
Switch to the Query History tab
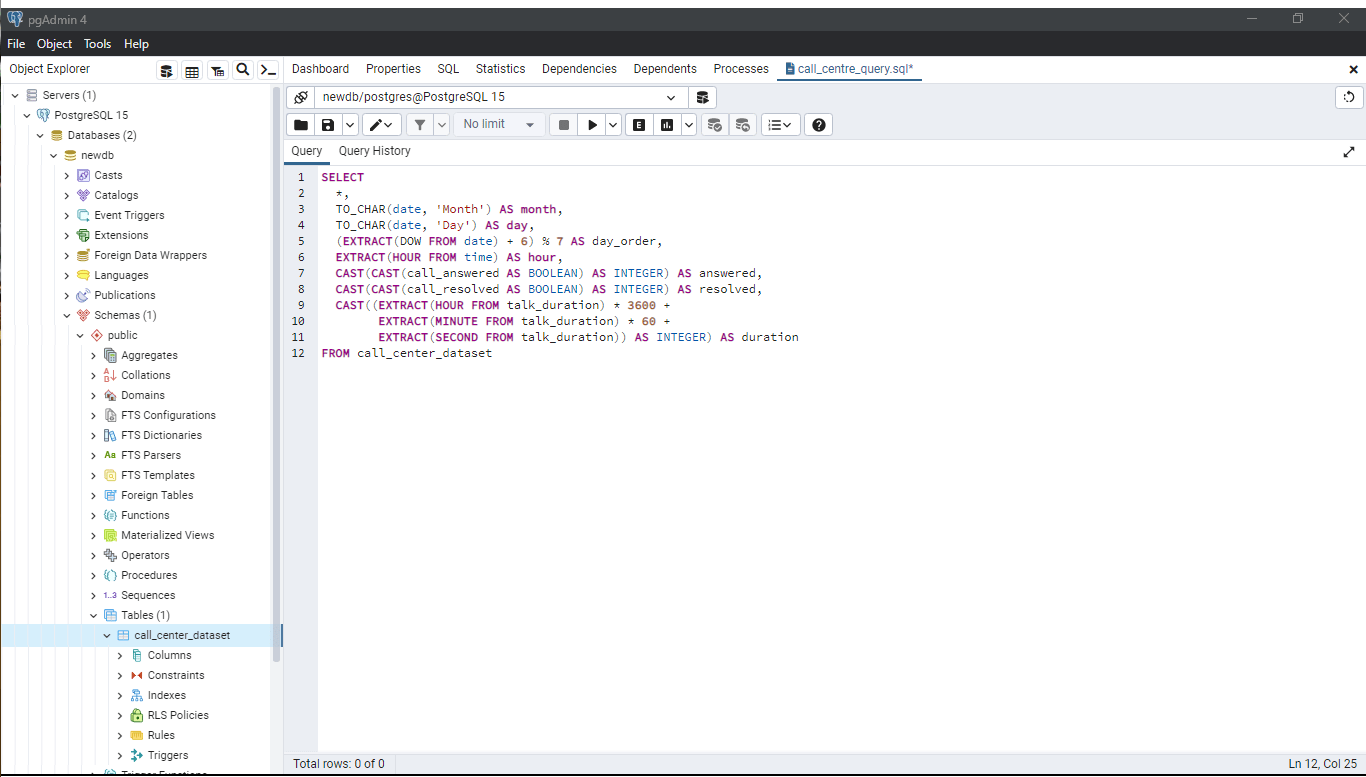375,151
